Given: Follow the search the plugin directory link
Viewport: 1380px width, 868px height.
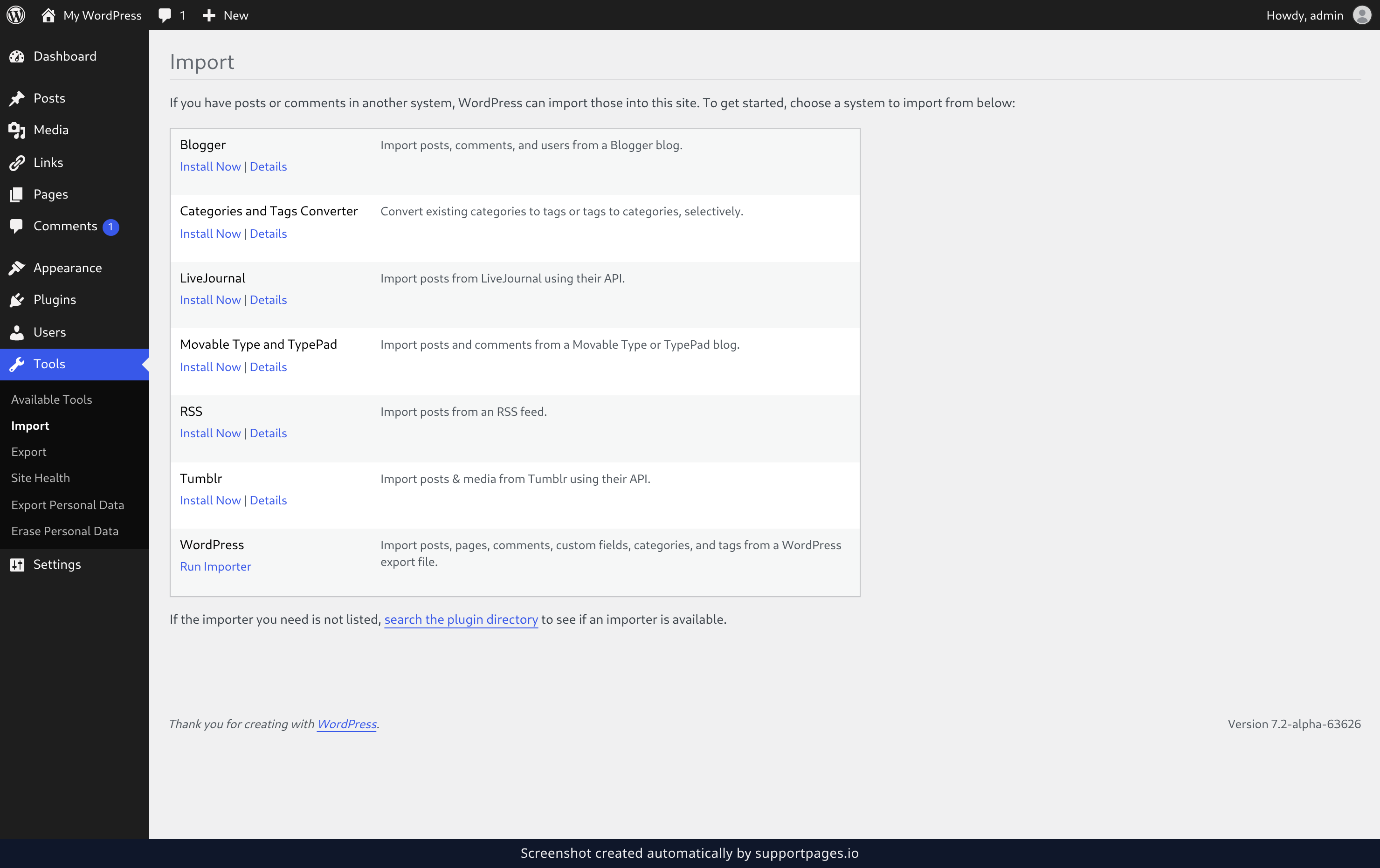Looking at the screenshot, I should click(462, 620).
